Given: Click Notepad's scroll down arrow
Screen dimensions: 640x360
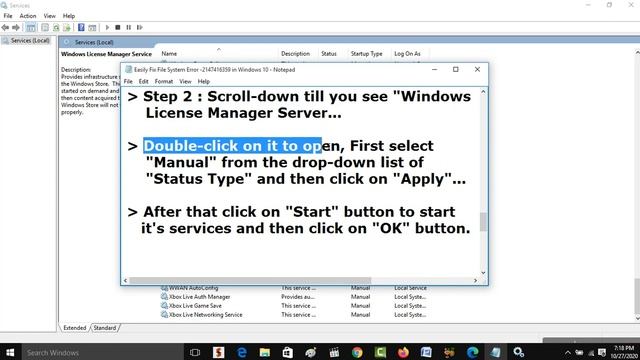Looking at the screenshot, I should (483, 273).
